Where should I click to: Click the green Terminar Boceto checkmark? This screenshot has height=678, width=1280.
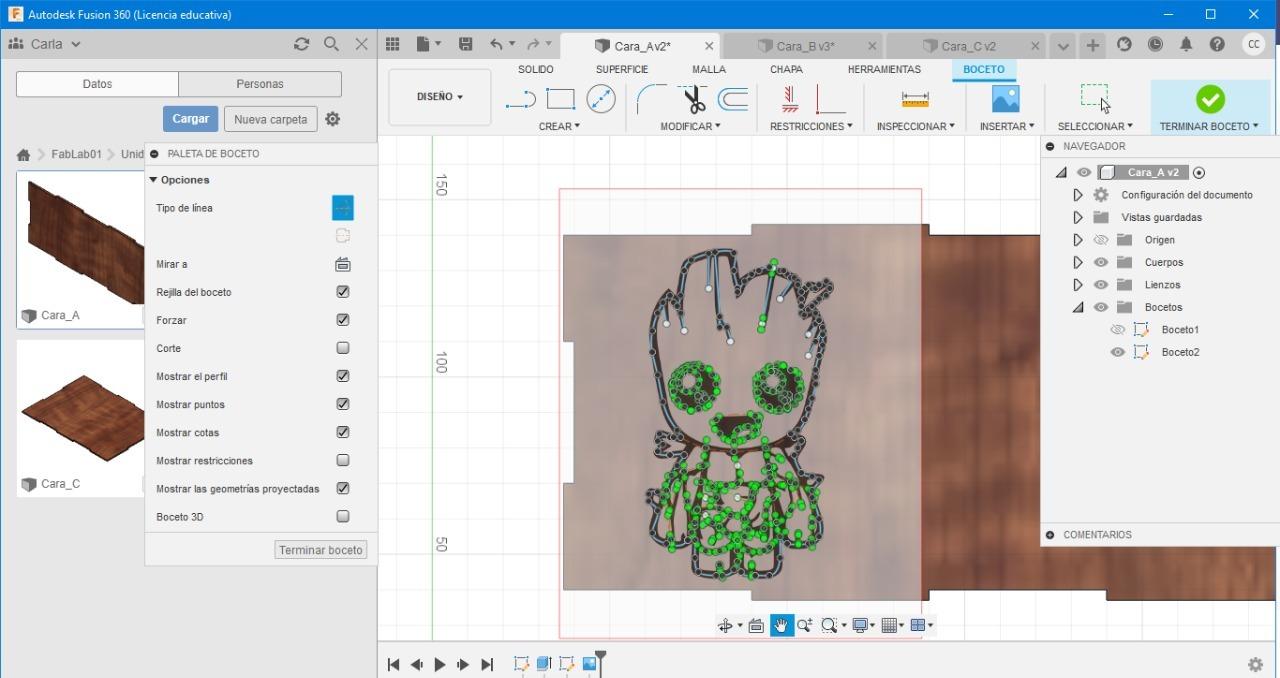tap(1210, 98)
